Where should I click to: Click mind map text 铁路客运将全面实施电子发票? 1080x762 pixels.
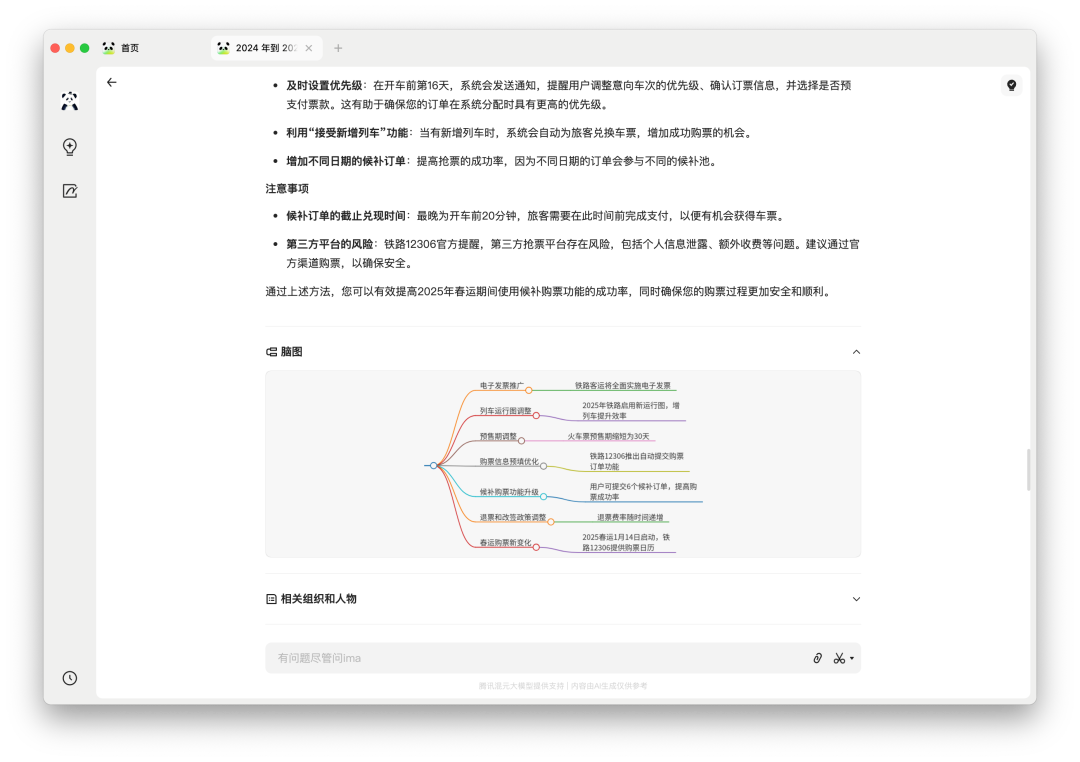(x=623, y=386)
